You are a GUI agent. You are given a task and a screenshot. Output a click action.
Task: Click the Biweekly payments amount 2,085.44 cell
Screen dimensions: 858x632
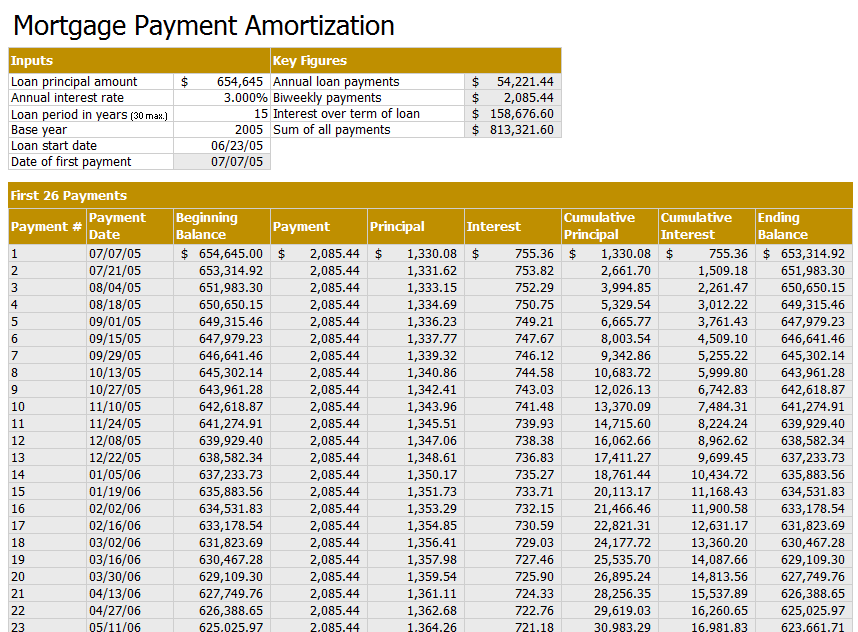[513, 98]
